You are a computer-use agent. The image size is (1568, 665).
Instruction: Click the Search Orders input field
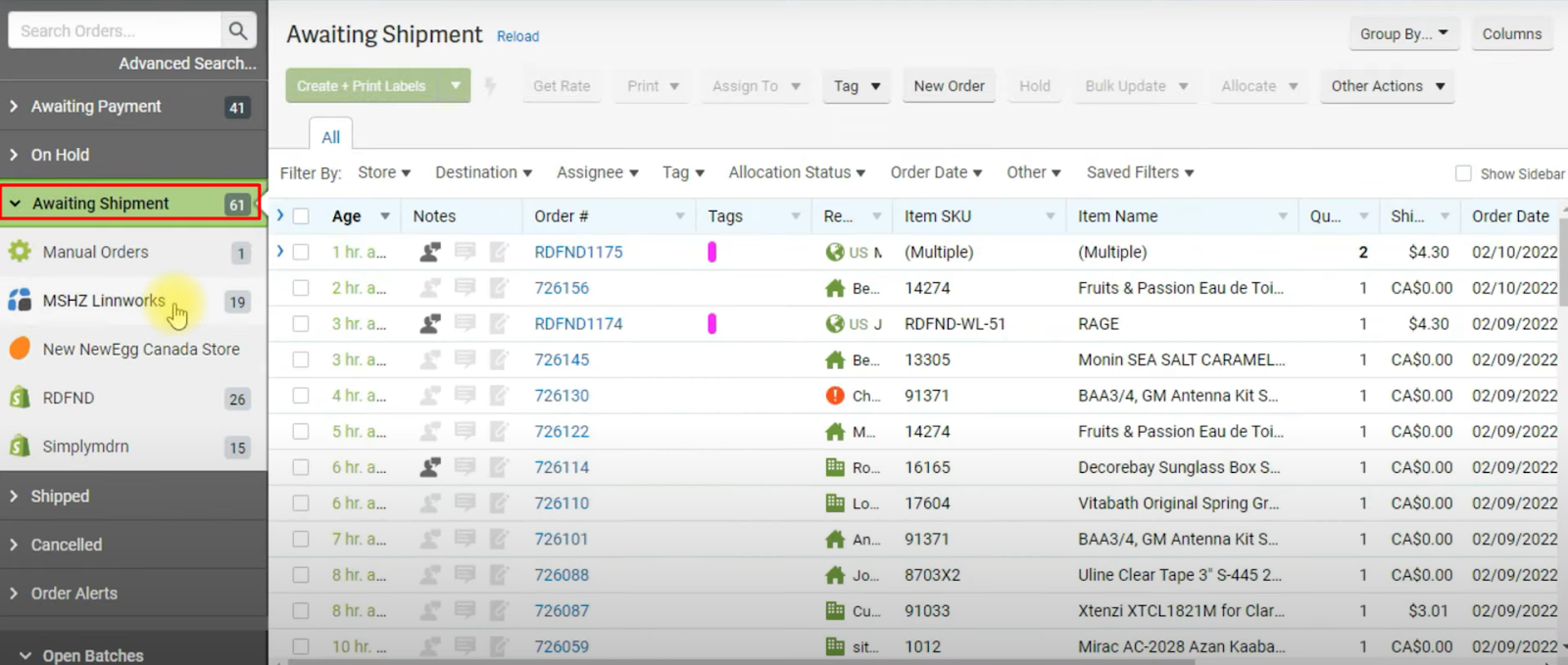[x=113, y=30]
